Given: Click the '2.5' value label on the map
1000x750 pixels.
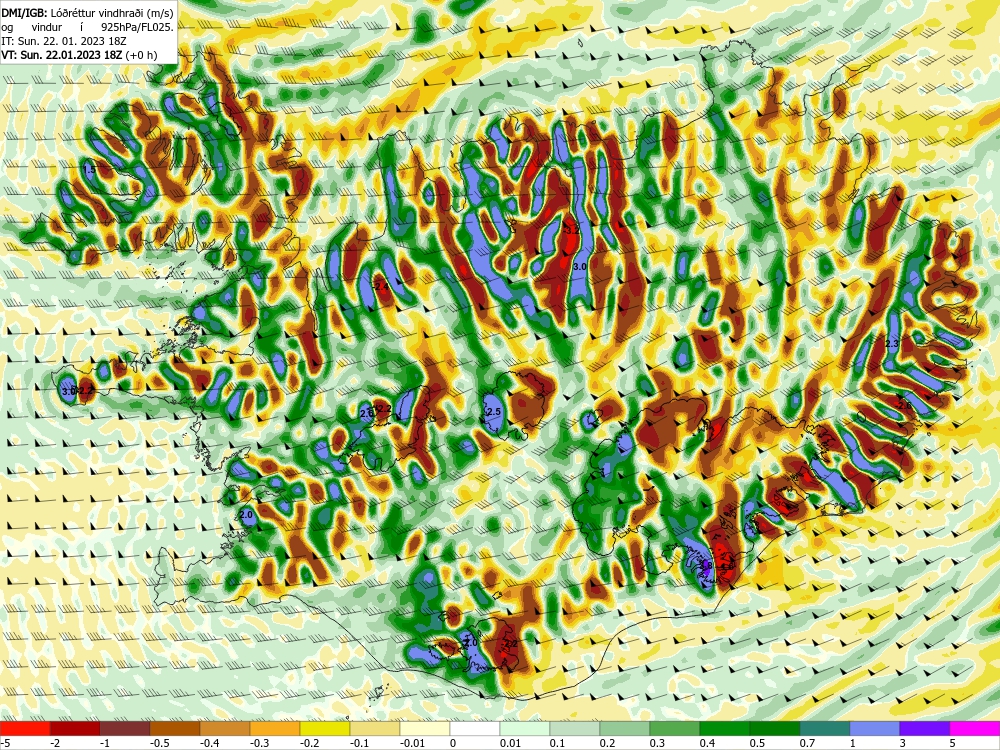Looking at the screenshot, I should [x=494, y=412].
